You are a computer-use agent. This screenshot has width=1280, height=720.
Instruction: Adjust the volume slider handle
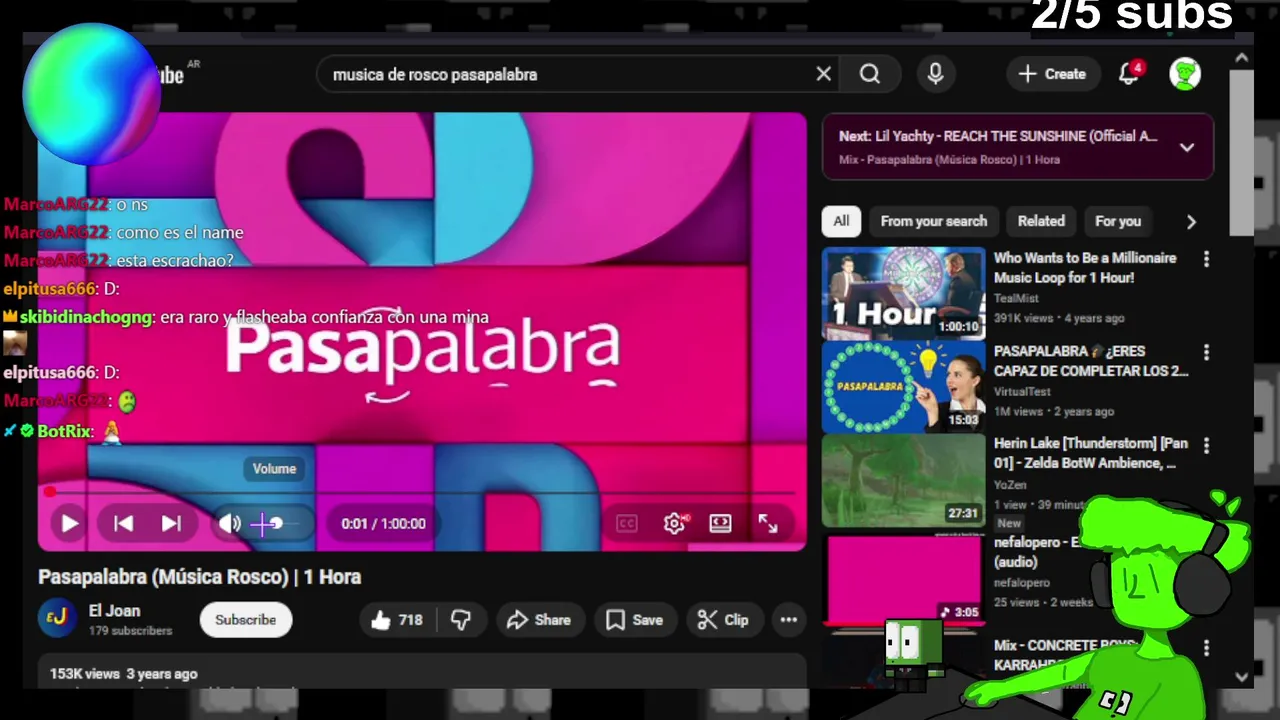276,523
